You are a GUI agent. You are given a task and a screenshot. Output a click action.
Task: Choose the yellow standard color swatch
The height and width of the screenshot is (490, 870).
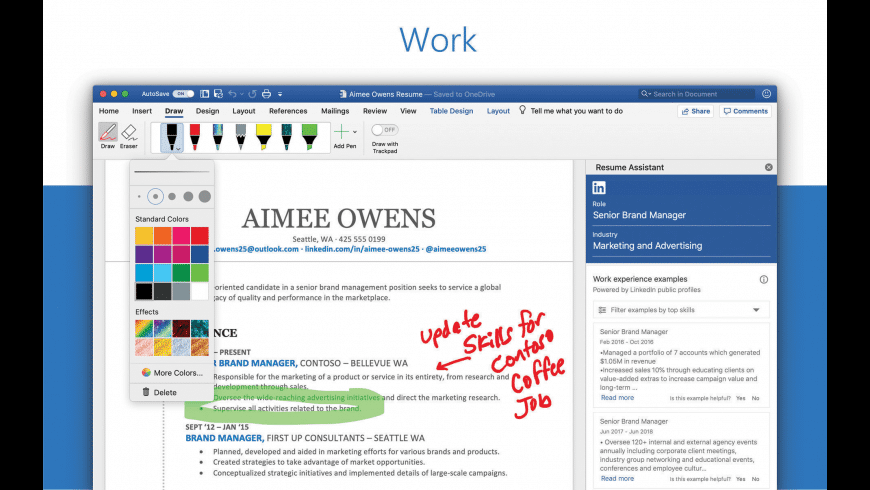click(x=144, y=236)
